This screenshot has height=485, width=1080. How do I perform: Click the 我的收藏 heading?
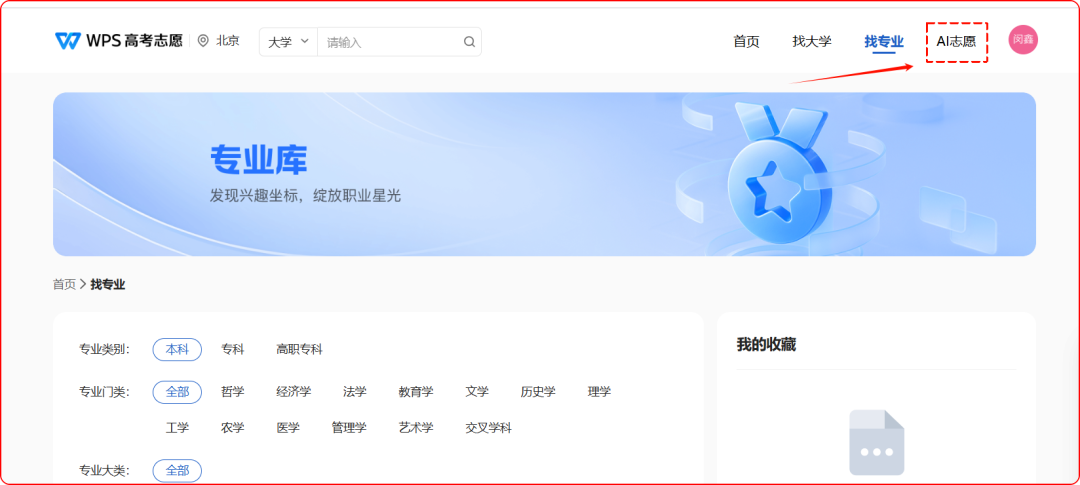[x=766, y=344]
